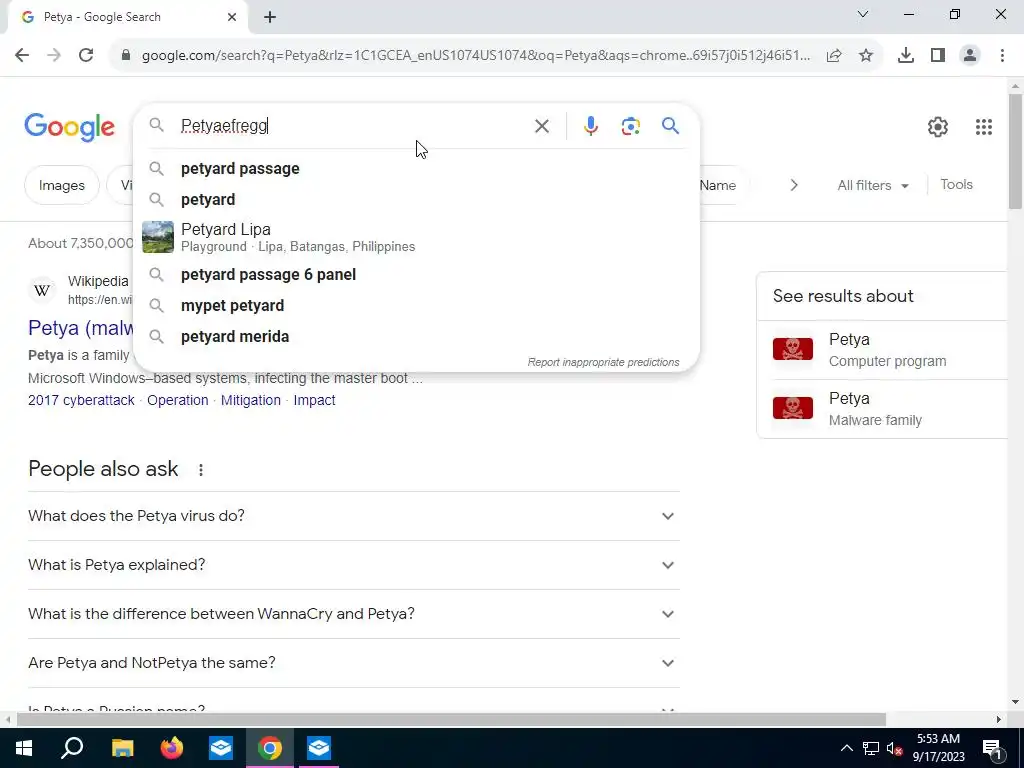Image resolution: width=1024 pixels, height=768 pixels.
Task: Open Petya Computer program result card
Action: [882, 350]
